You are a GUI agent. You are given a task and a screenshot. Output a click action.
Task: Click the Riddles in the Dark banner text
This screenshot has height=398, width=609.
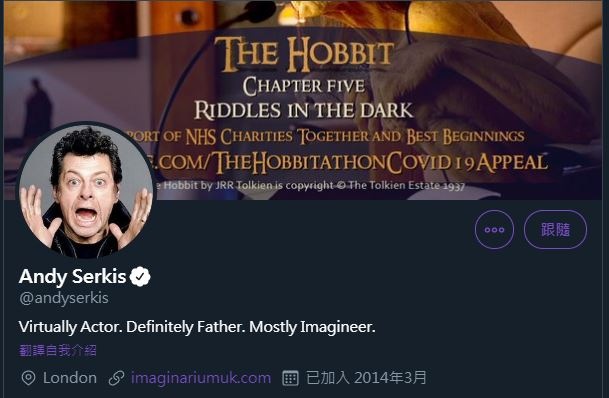point(303,111)
